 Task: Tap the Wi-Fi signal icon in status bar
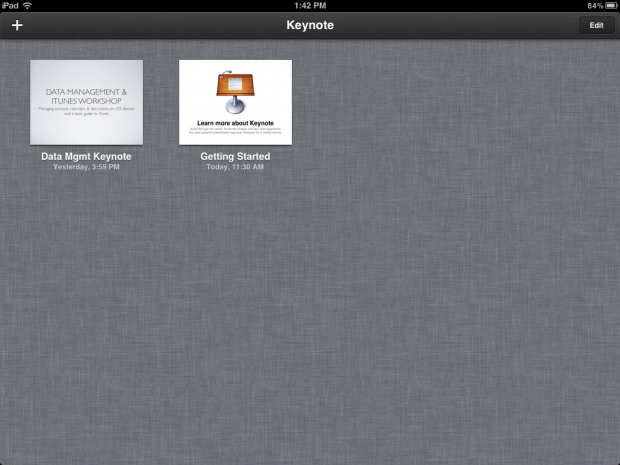pos(27,5)
